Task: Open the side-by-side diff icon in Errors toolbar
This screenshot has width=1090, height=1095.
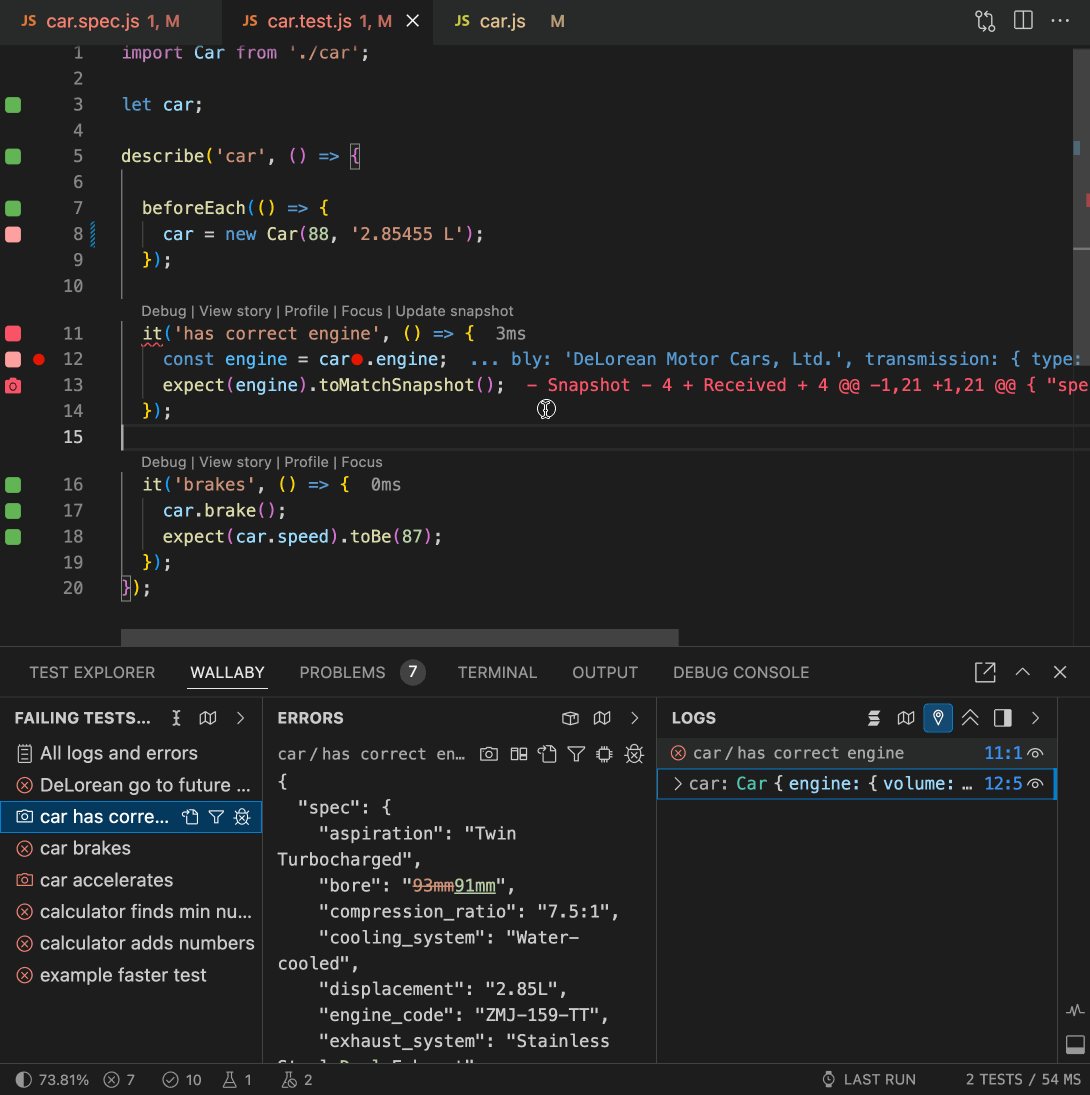Action: tap(518, 754)
